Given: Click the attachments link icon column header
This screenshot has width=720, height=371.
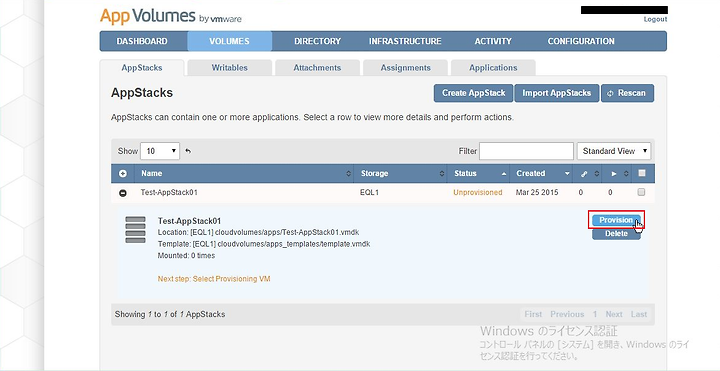Looking at the screenshot, I should [584, 174].
